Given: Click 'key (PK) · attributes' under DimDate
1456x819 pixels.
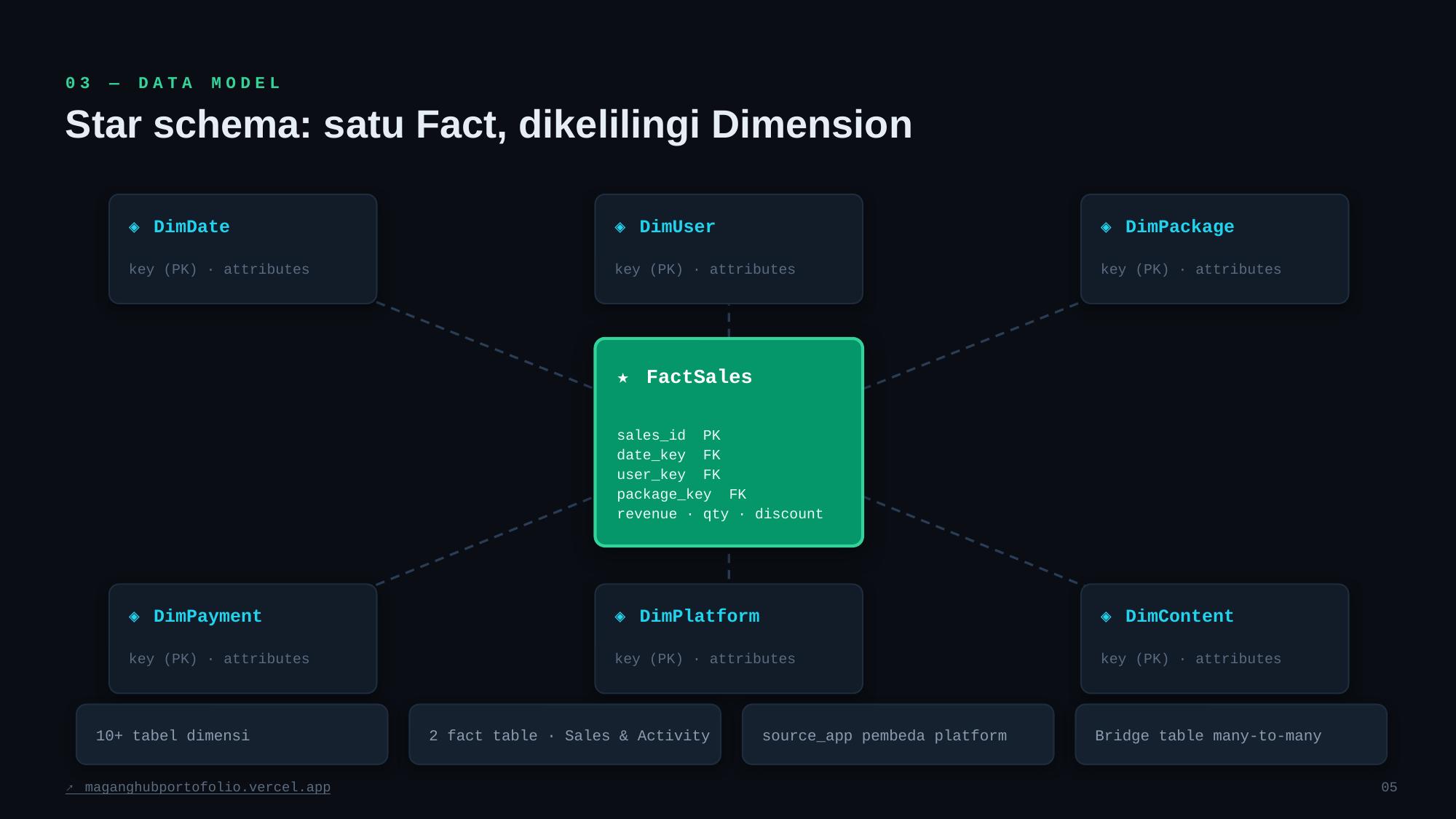Looking at the screenshot, I should coord(219,269).
